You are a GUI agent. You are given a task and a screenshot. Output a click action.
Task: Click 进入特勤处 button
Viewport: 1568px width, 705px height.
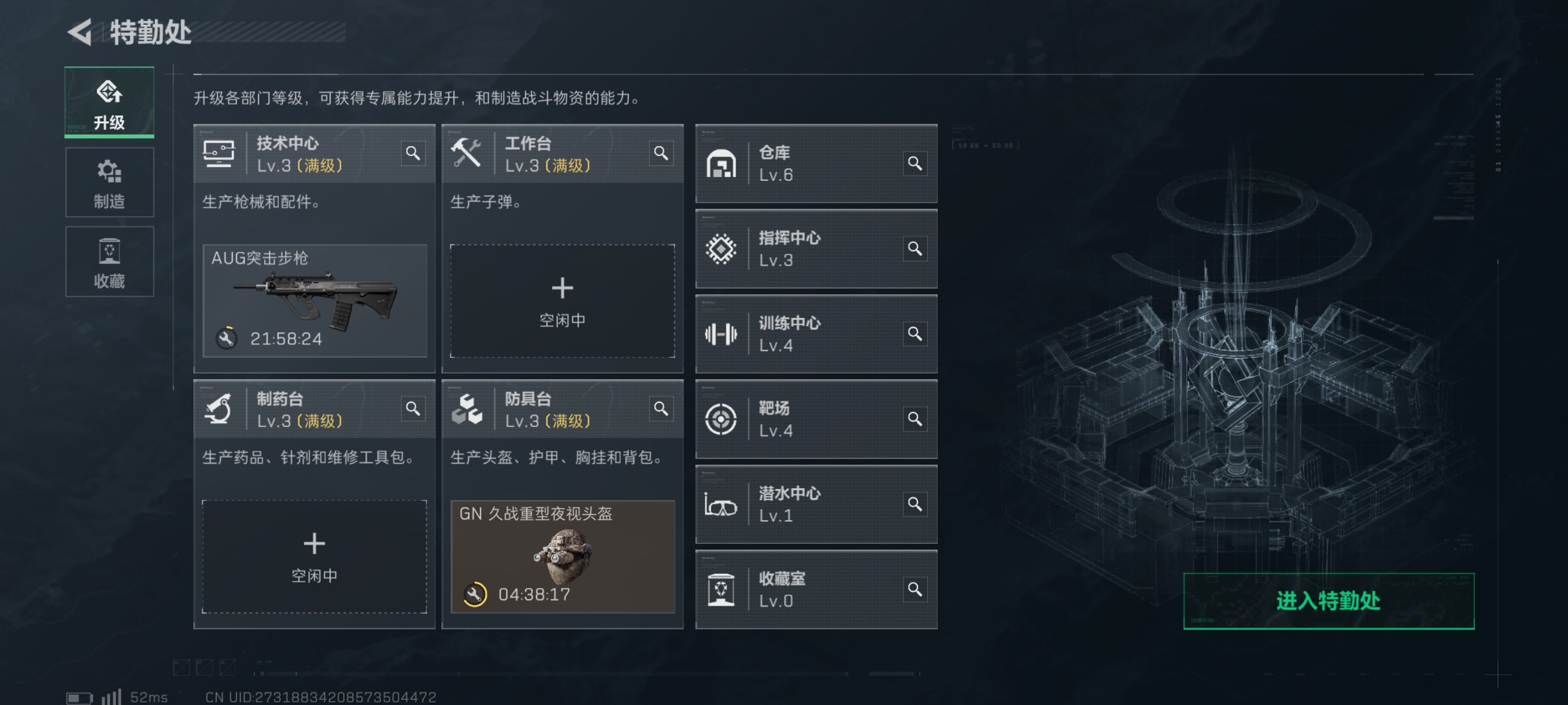coord(1329,600)
